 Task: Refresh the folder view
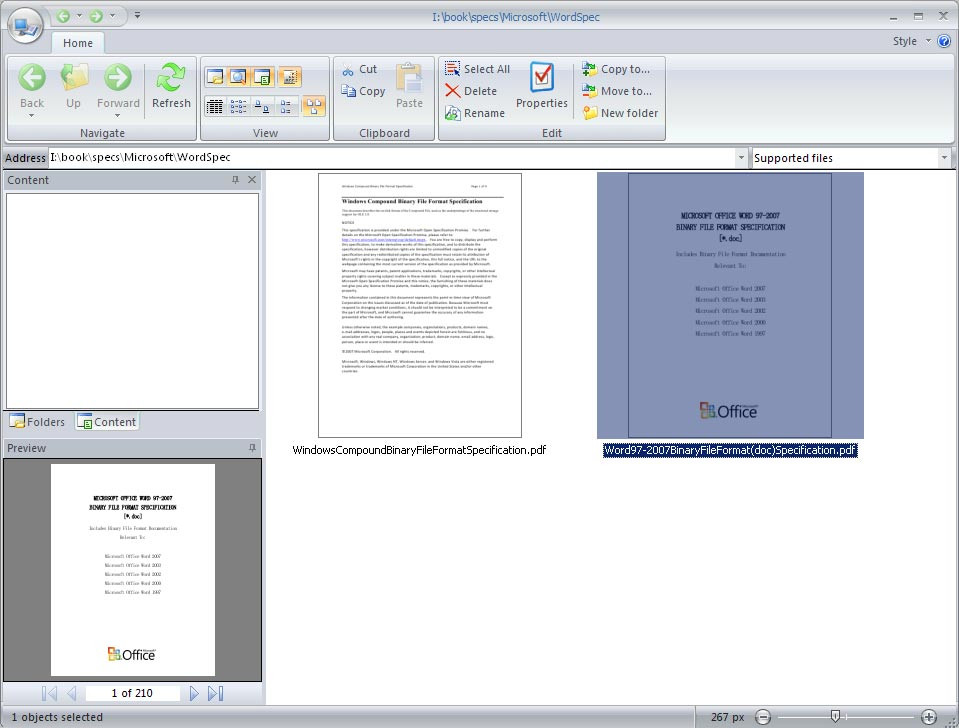click(171, 86)
